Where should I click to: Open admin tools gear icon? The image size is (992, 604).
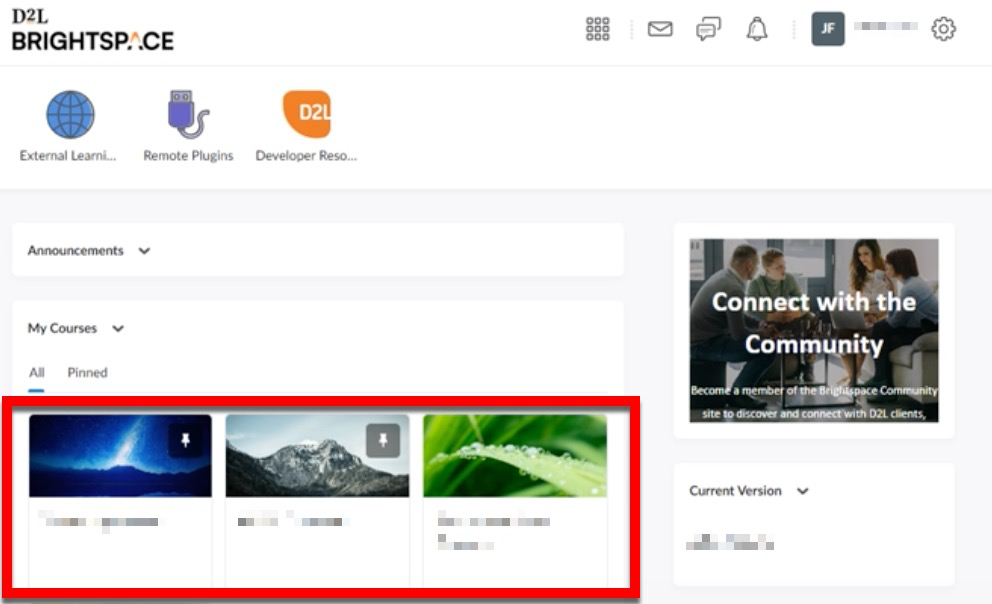coord(943,29)
